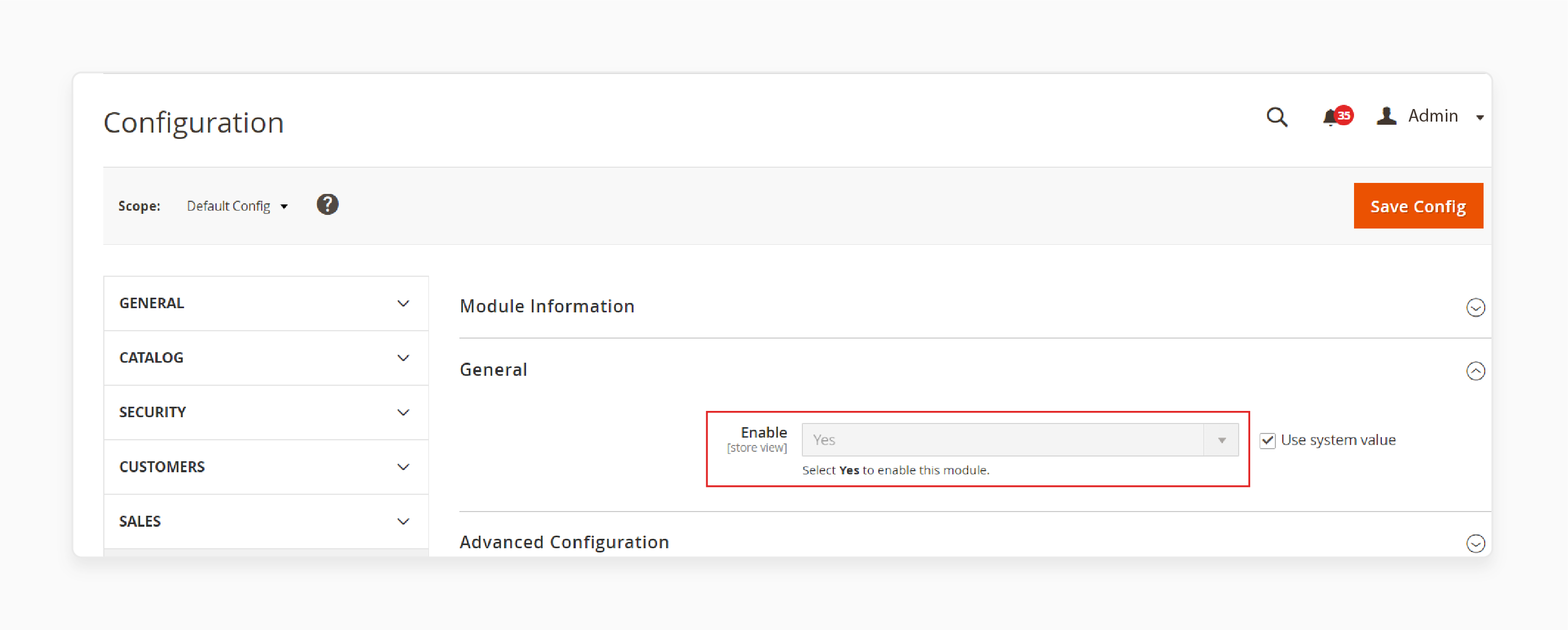Click the Scope: label
Screen dimensions: 1568x630
click(139, 206)
